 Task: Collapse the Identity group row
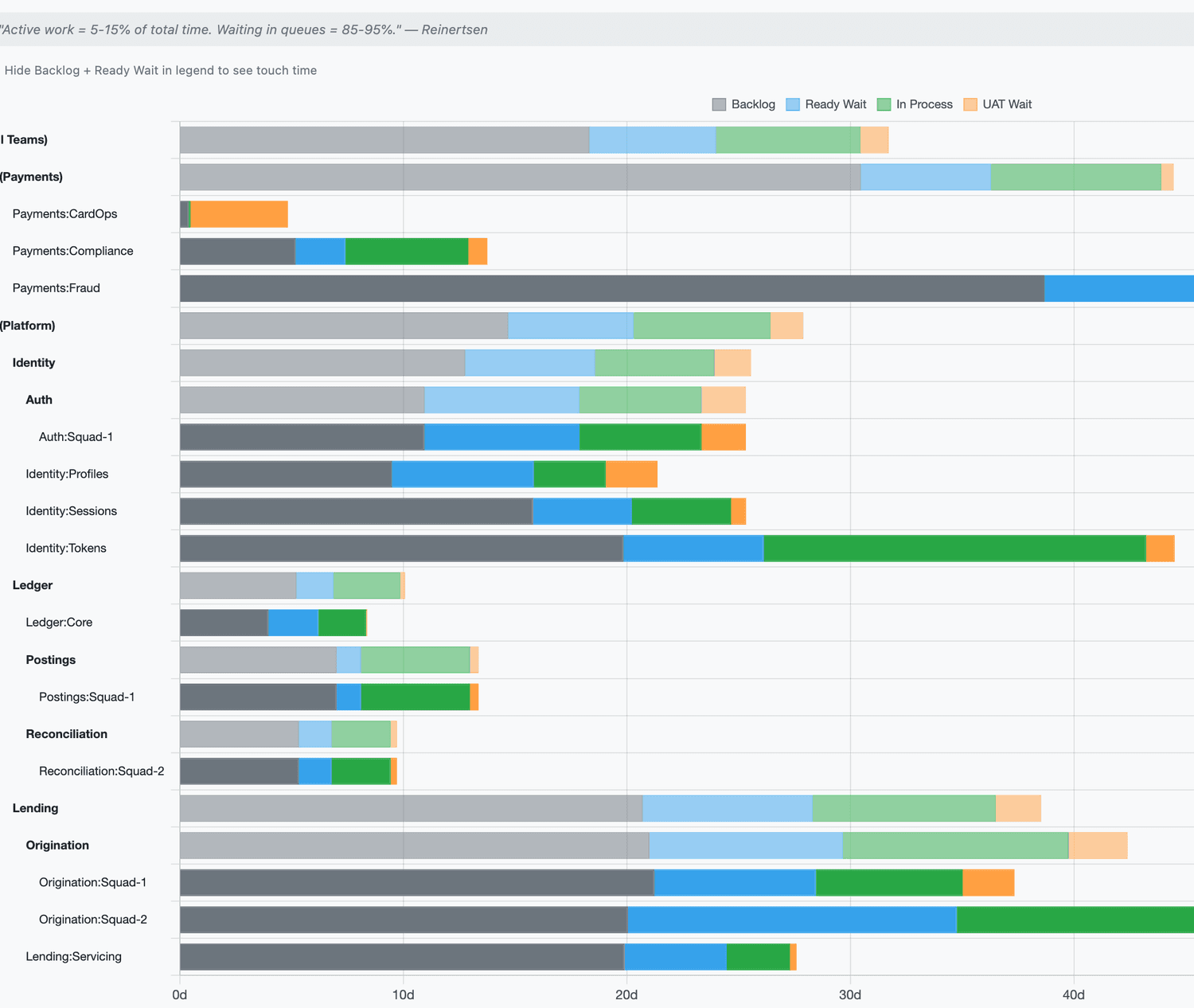click(x=34, y=363)
